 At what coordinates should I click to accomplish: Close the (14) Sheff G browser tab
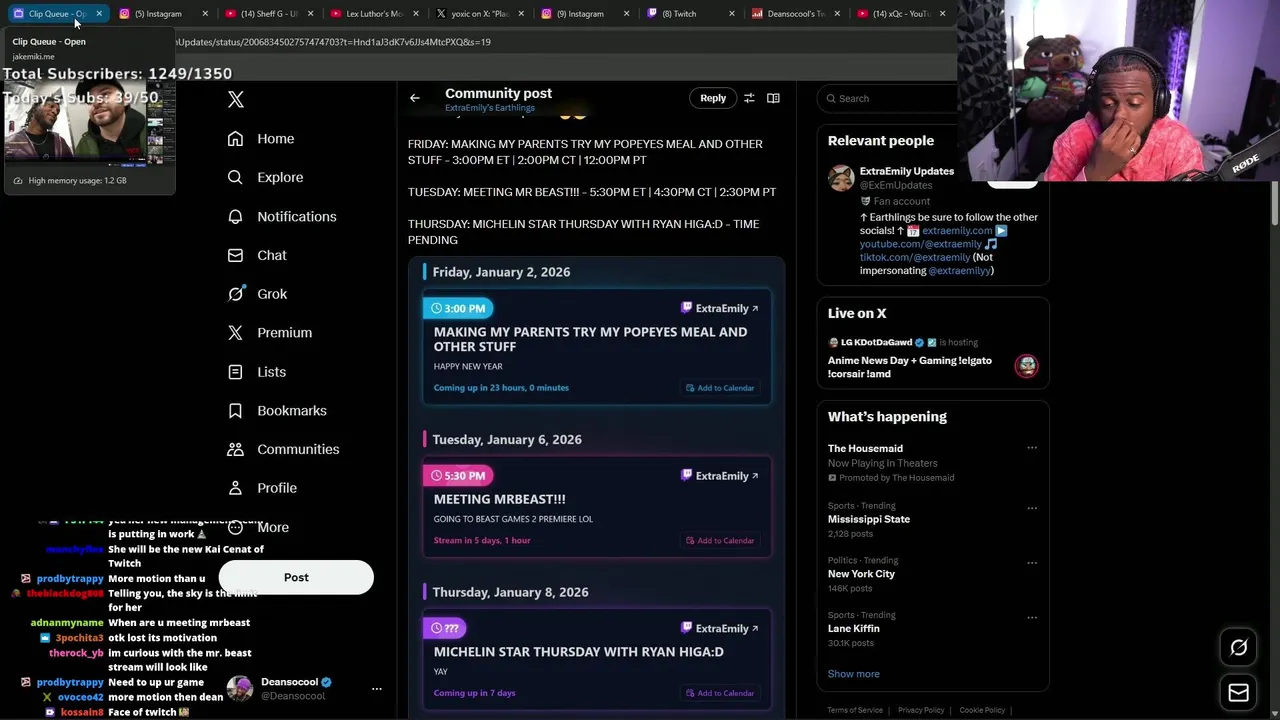pyautogui.click(x=311, y=14)
